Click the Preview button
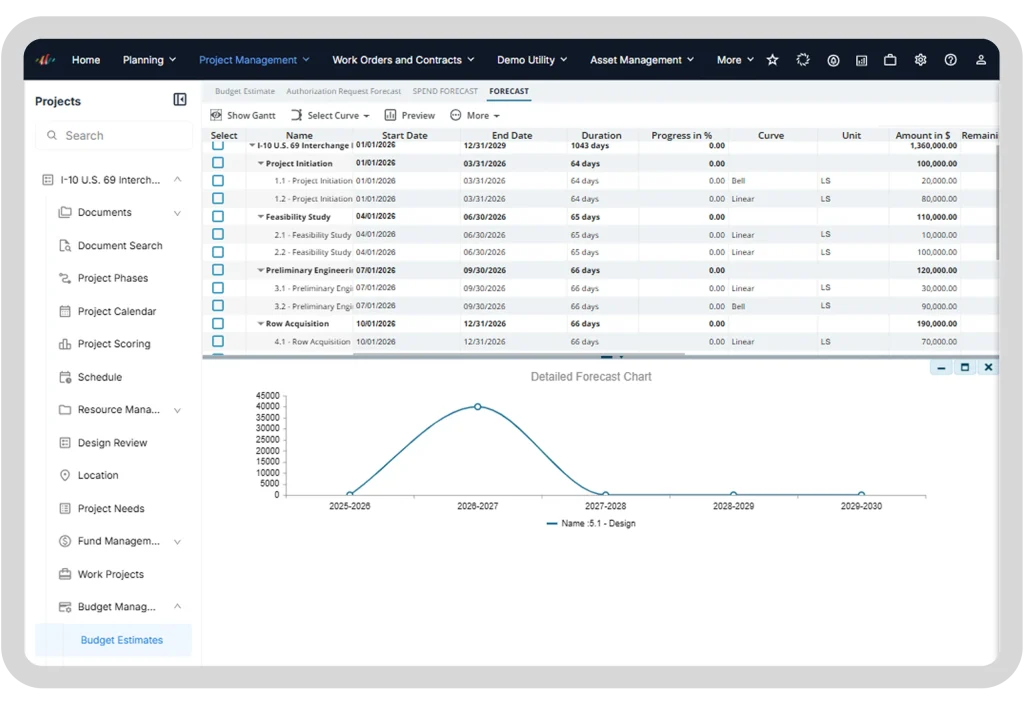This screenshot has height=705, width=1024. tap(410, 116)
